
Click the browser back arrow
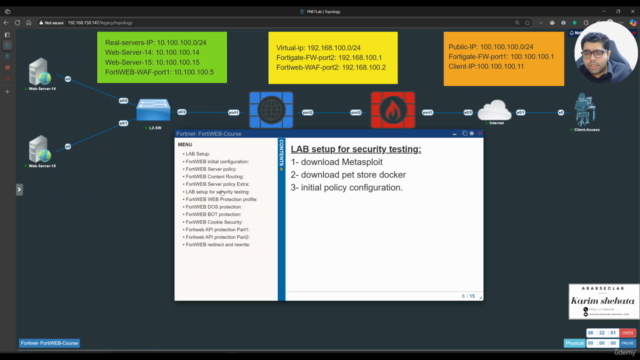[6, 23]
